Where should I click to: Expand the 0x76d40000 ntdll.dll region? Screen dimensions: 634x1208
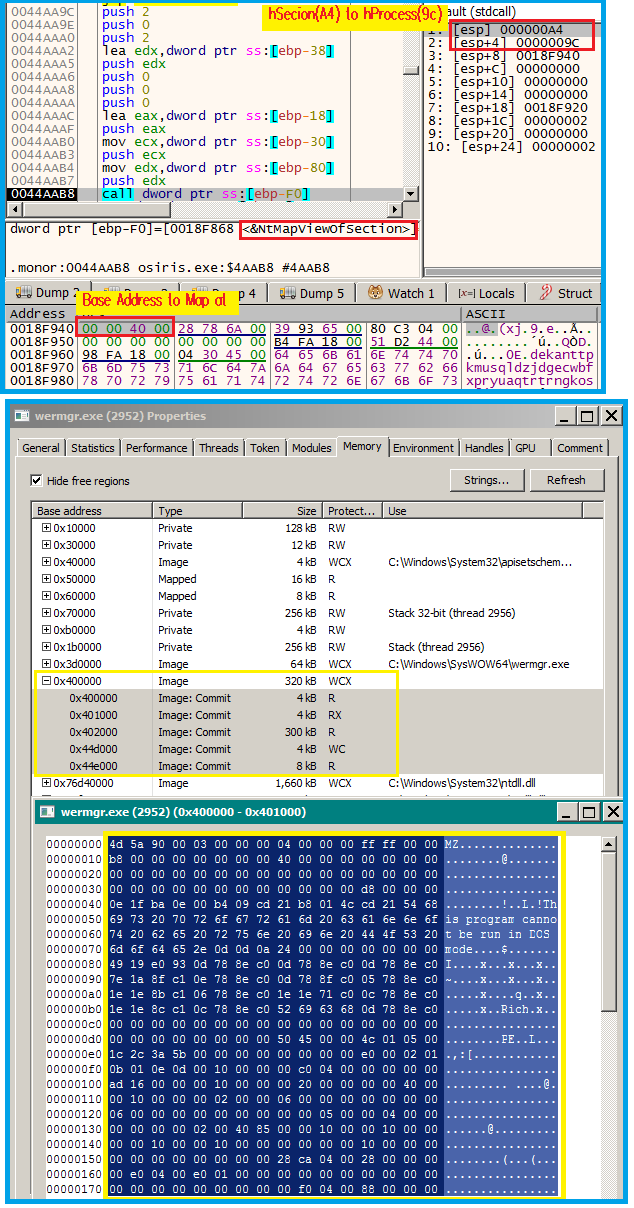(46, 783)
